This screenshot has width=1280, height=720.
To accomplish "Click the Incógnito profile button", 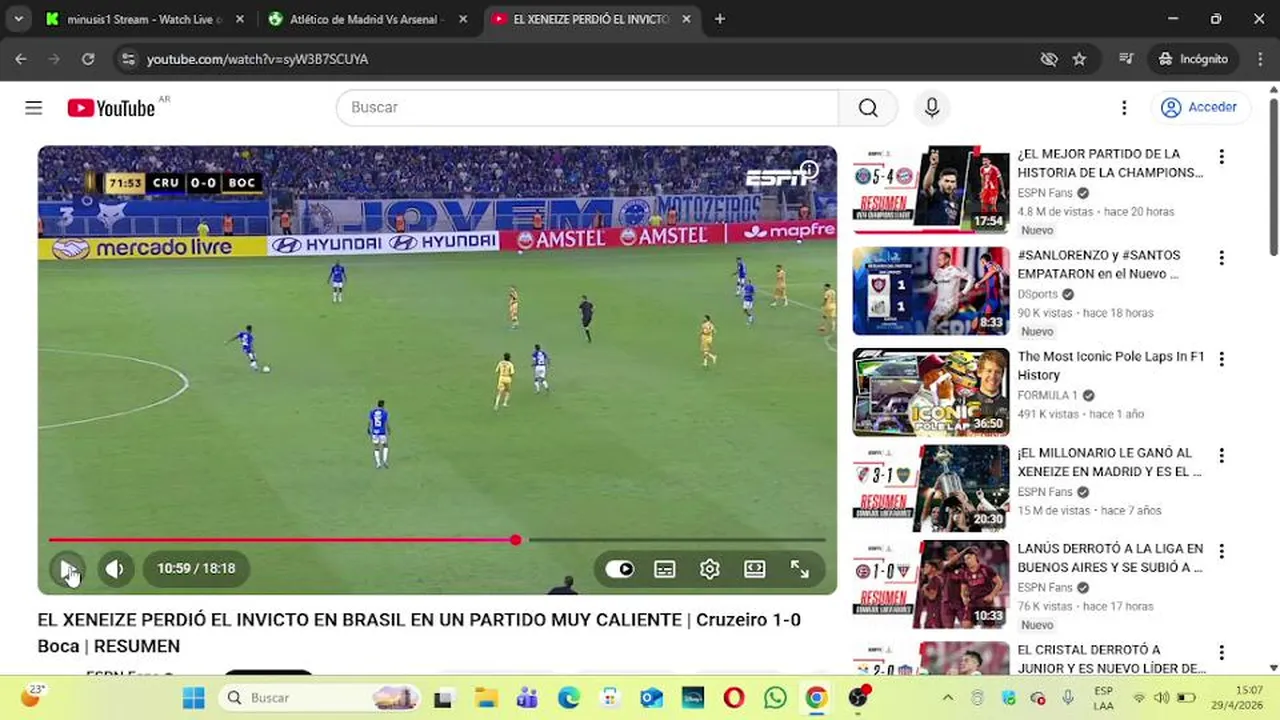I will tap(1193, 59).
